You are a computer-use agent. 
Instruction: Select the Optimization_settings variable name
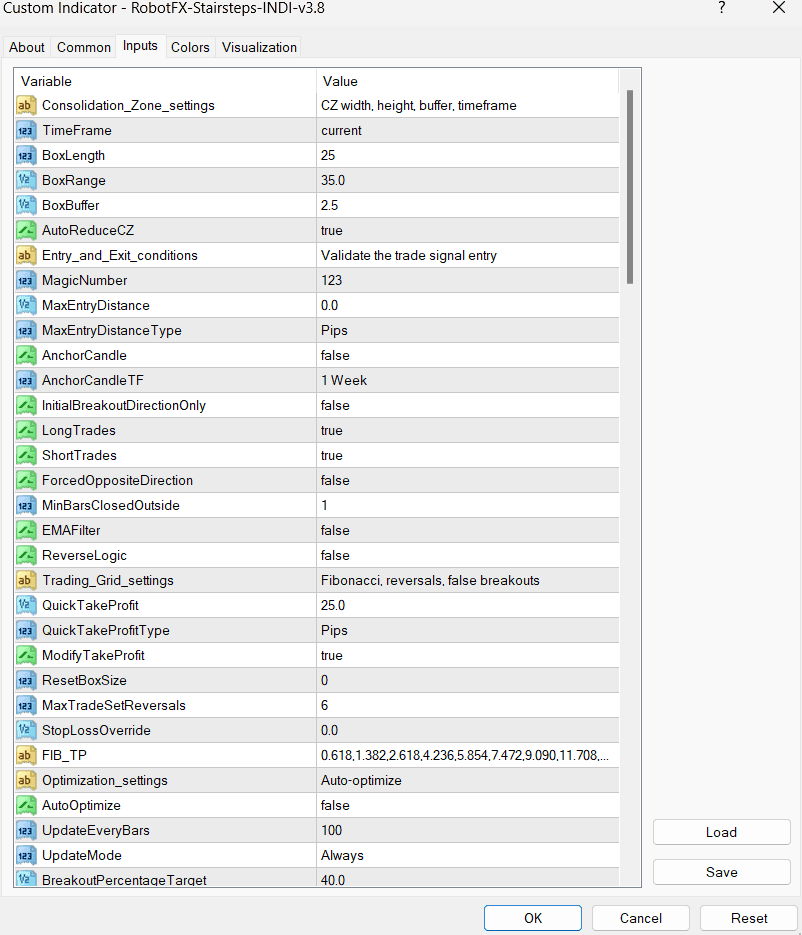[x=104, y=781]
